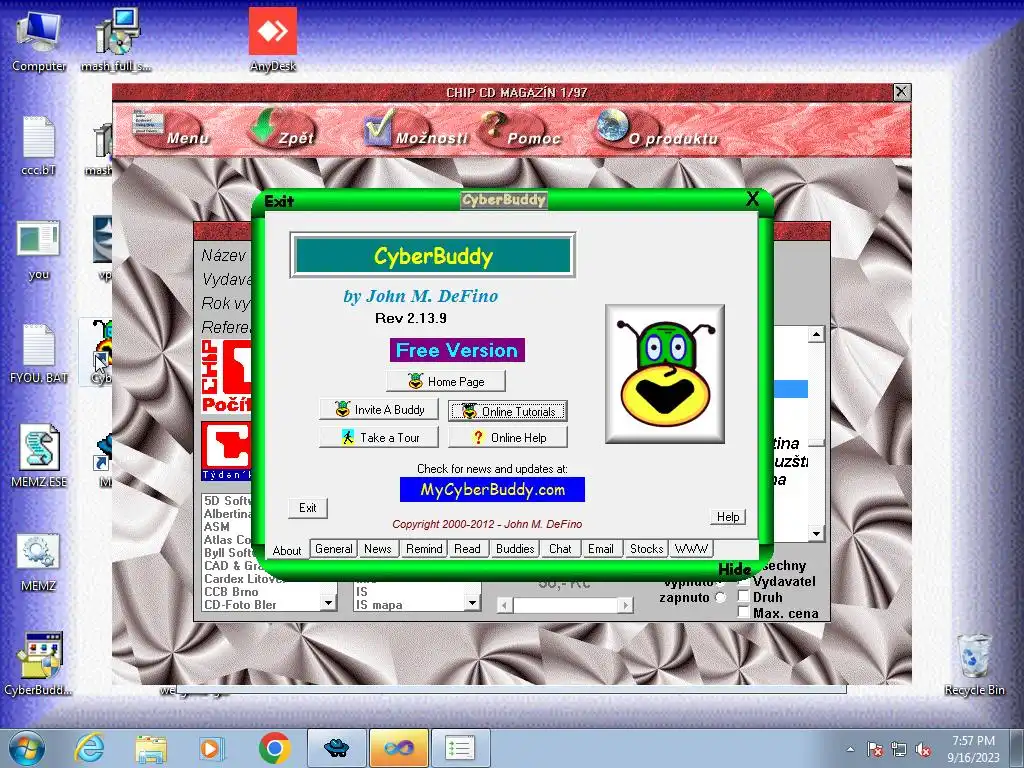Select the mash_full_s desktop icon
The image size is (1024, 768).
click(x=116, y=41)
